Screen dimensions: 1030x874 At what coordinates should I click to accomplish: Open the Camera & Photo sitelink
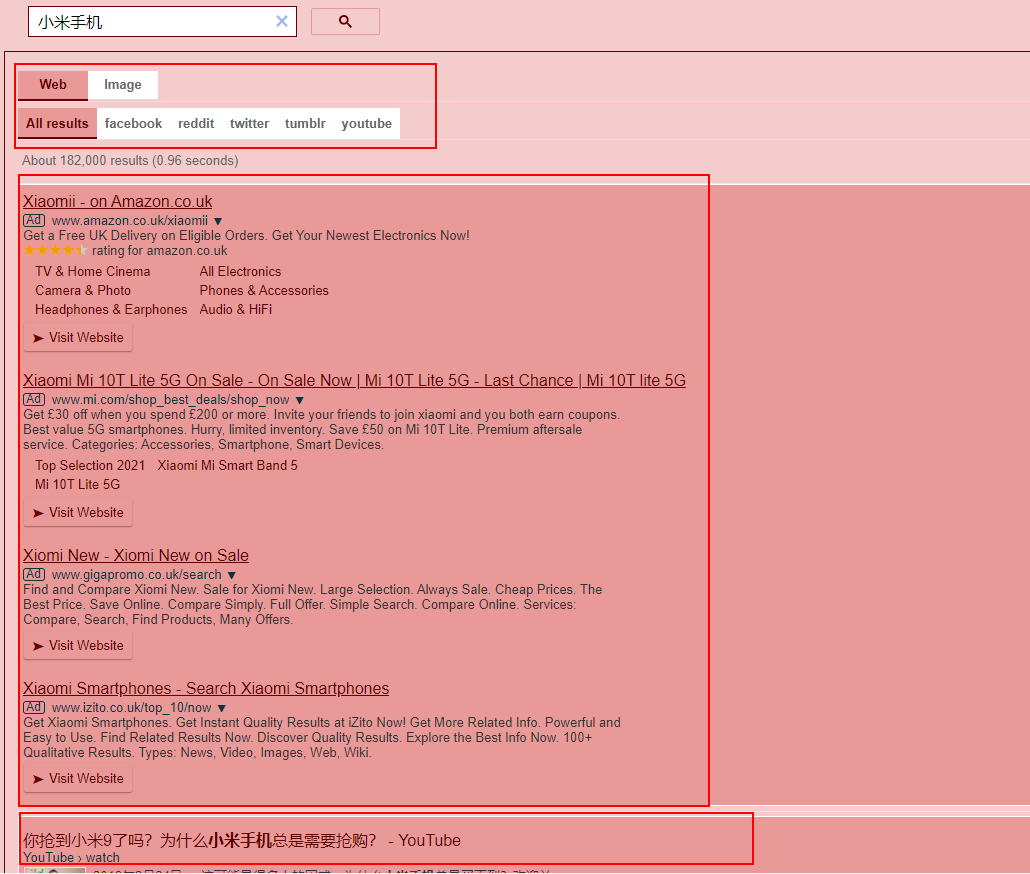[x=83, y=290]
